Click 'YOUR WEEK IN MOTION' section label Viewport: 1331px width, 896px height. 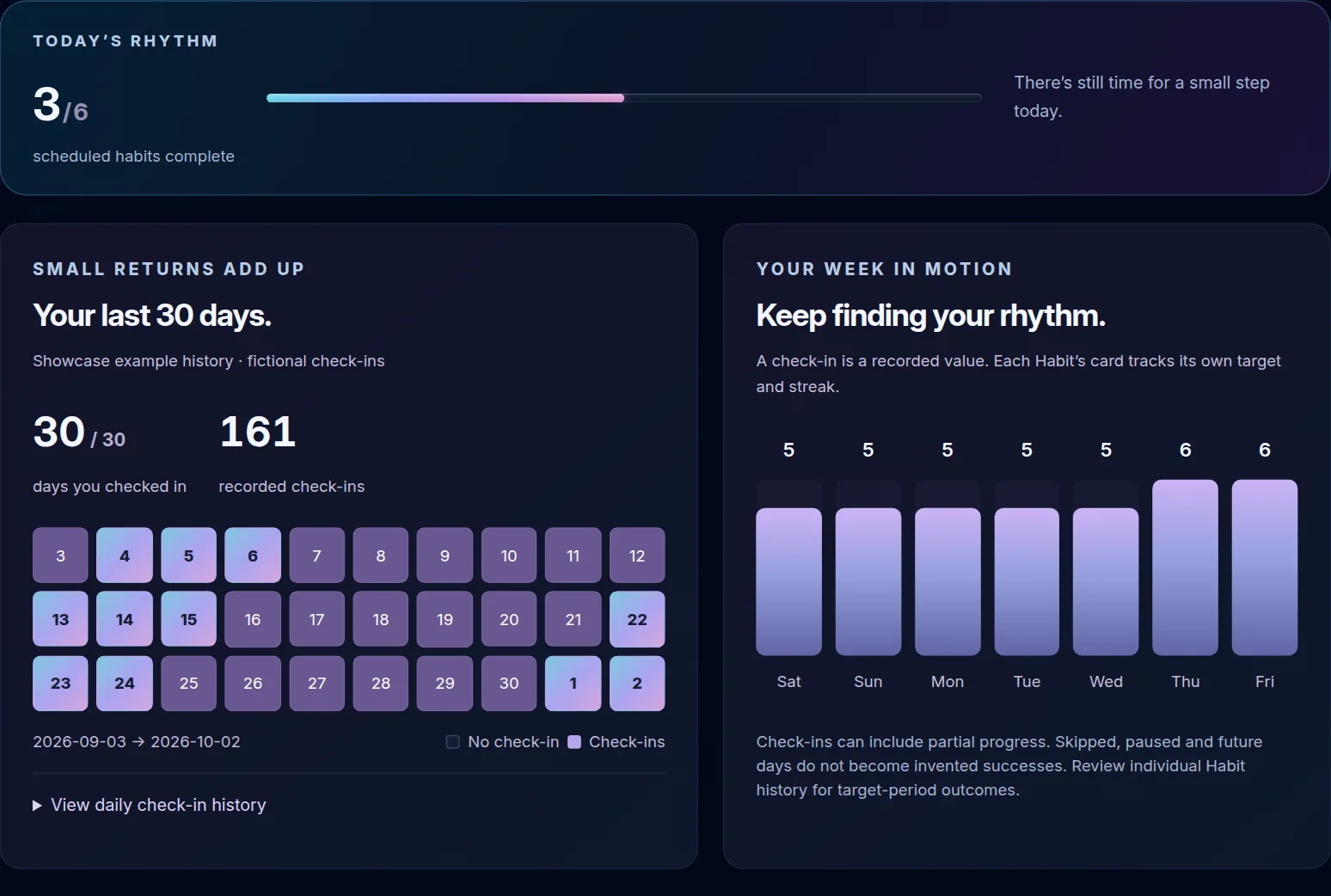pyautogui.click(x=884, y=269)
